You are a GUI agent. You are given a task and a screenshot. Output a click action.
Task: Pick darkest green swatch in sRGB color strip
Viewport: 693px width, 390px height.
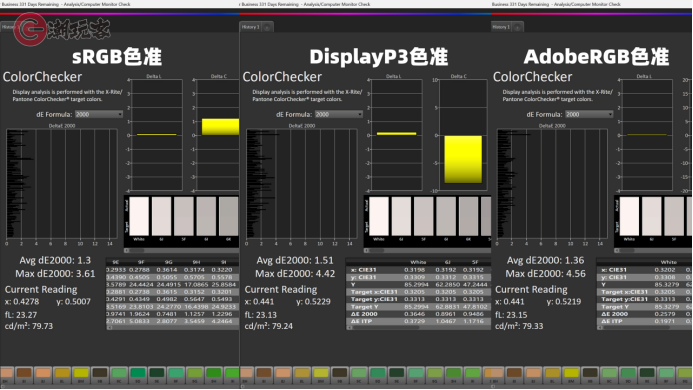point(157,373)
